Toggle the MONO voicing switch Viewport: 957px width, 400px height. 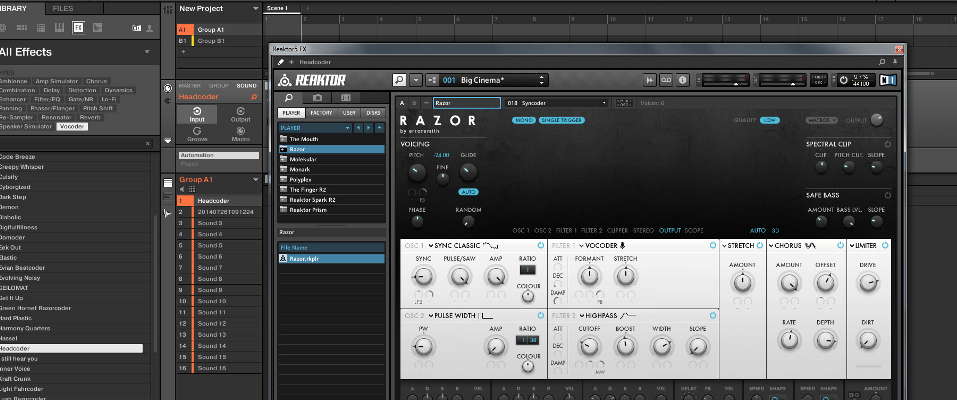[524, 120]
